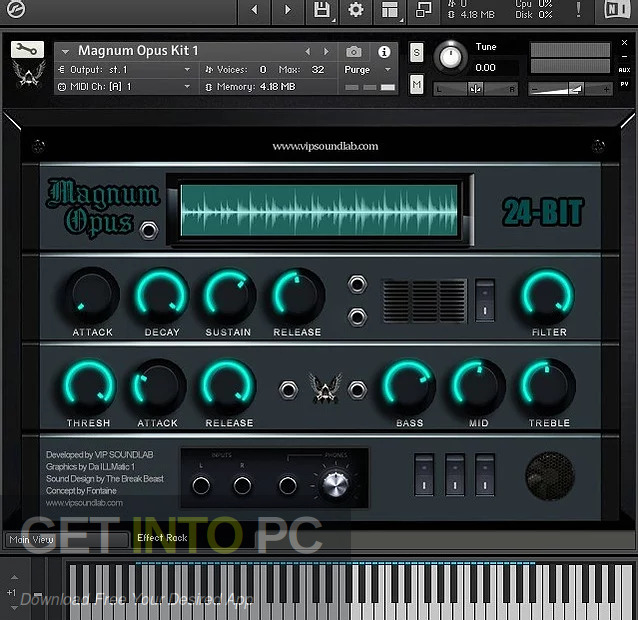
Task: Click the instrument volume slider
Action: (x=570, y=89)
